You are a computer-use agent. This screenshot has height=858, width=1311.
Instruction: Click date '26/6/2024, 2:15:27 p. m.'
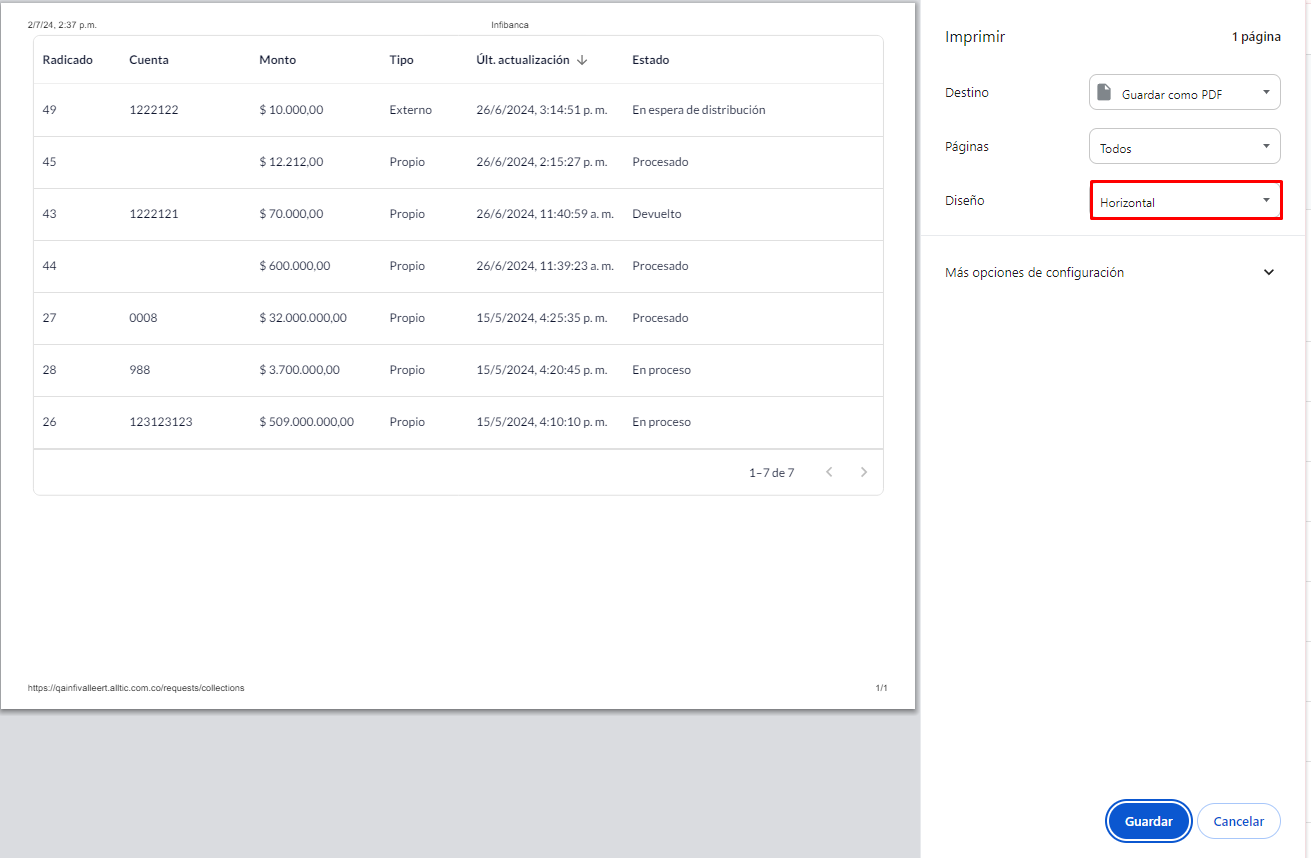pyautogui.click(x=542, y=162)
